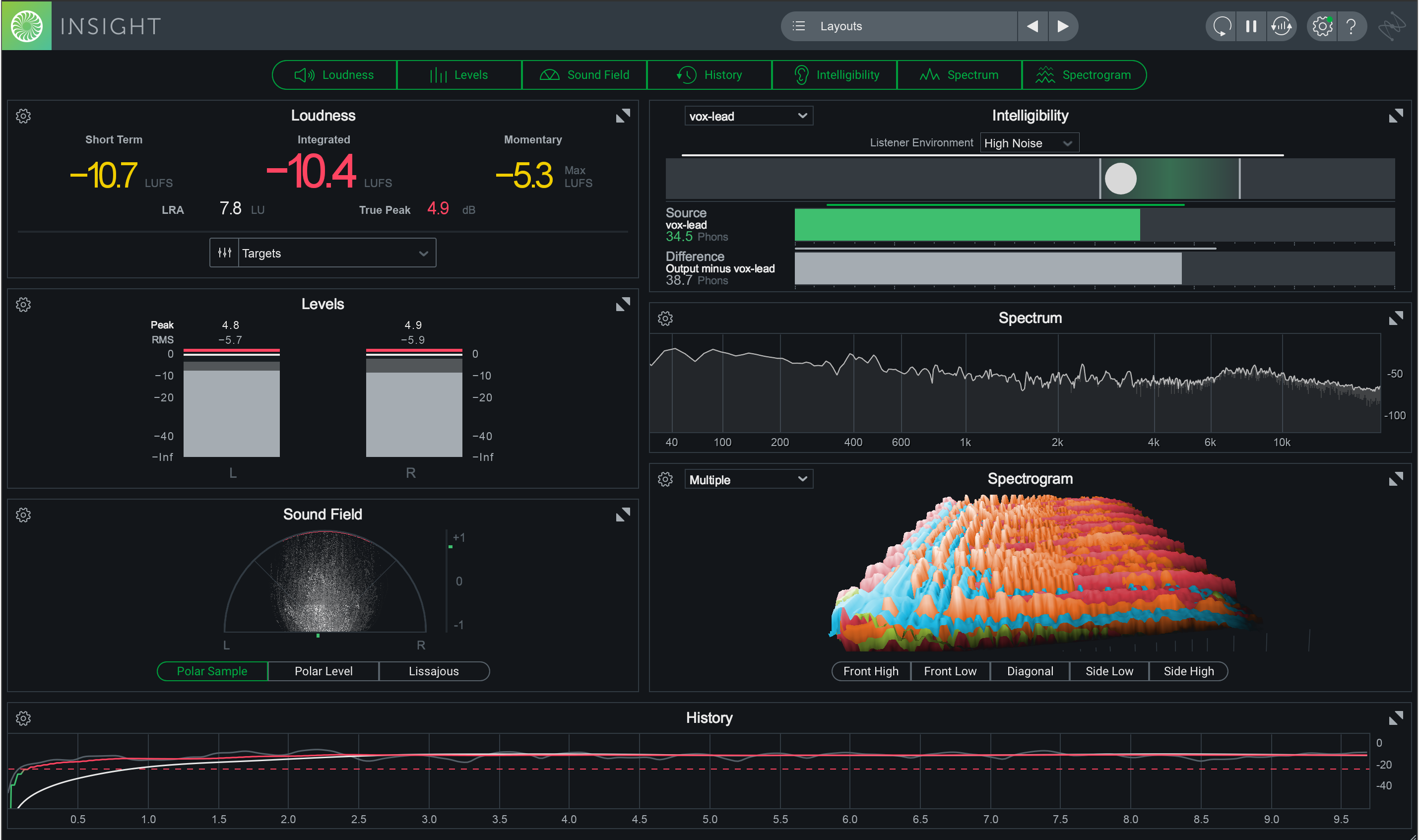Click the 38.7 Phons difference value
Screen dimensions: 1419x840
tap(679, 280)
